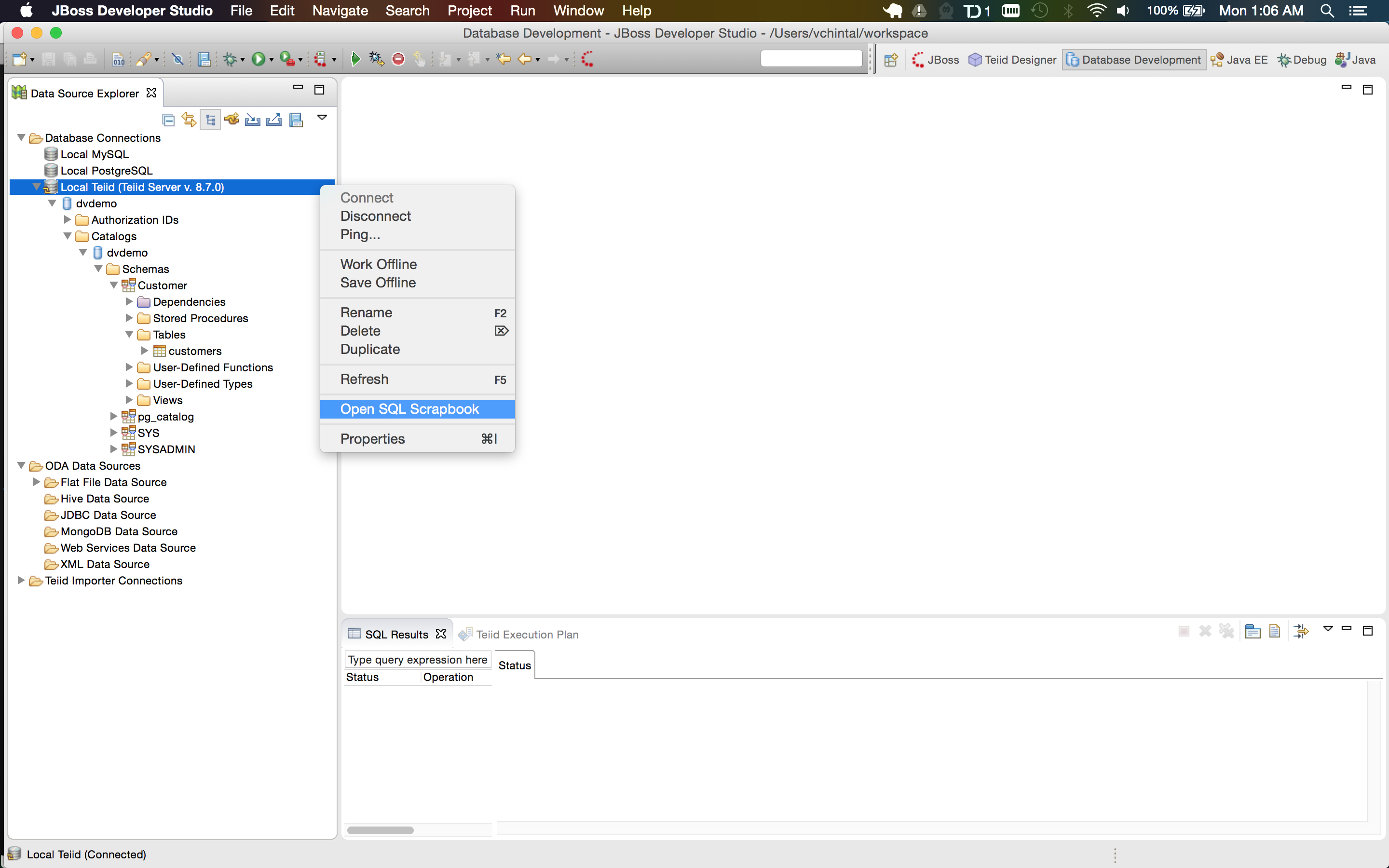Open the Data Source Explorer view menu arrow
The width and height of the screenshot is (1389, 868).
(322, 118)
